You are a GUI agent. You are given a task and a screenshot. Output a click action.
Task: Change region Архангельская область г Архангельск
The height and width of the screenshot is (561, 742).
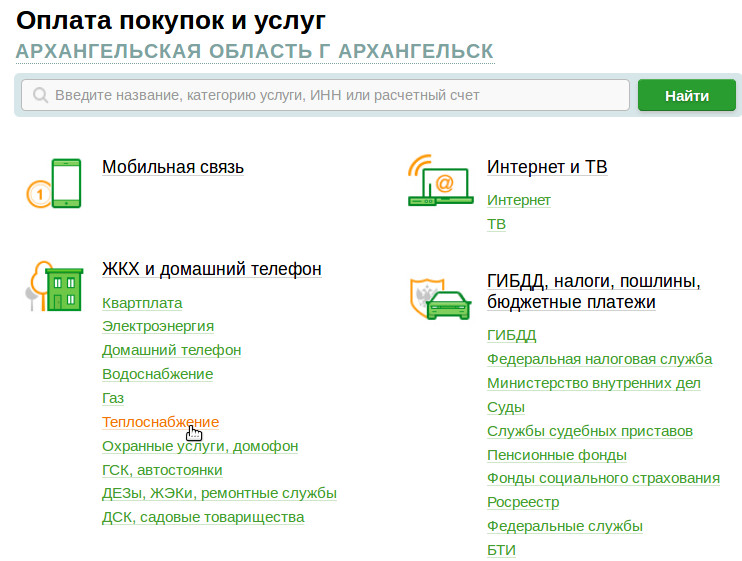[254, 51]
